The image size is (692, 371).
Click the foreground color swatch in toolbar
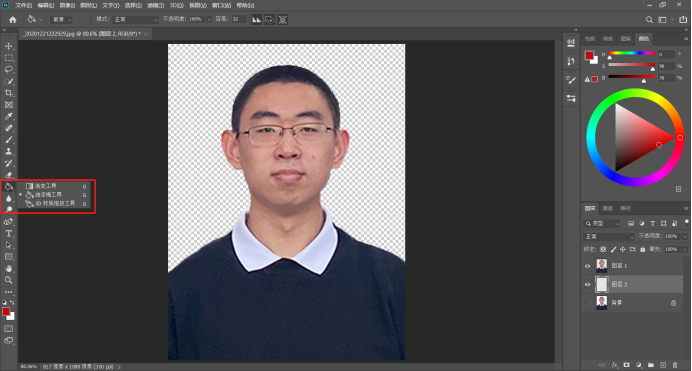coord(6,312)
